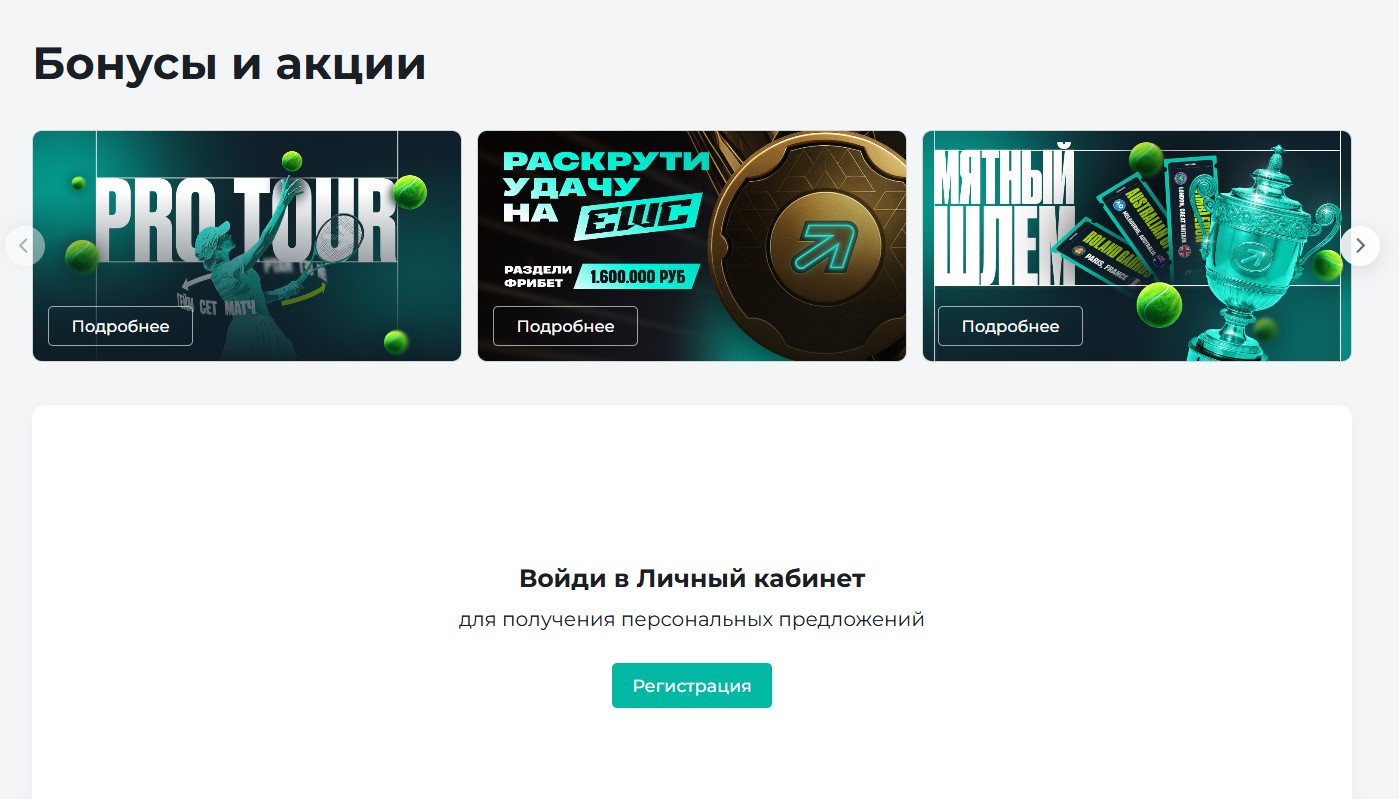1399x799 pixels.
Task: Open Подробнее on the Мятный шлем banner
Action: pyautogui.click(x=1010, y=326)
